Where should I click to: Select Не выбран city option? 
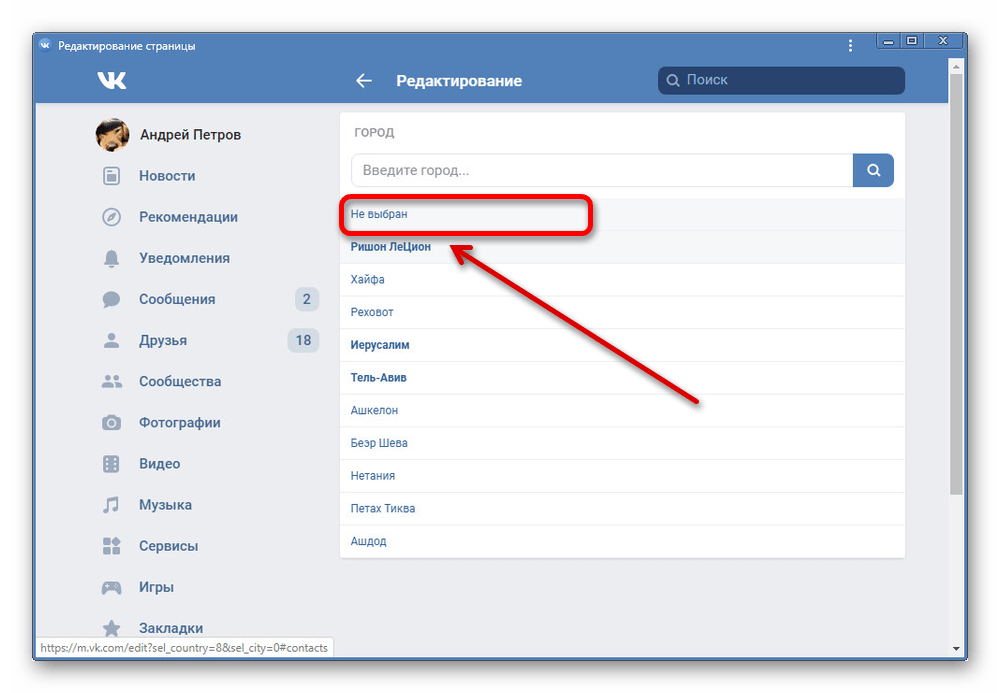(x=622, y=214)
